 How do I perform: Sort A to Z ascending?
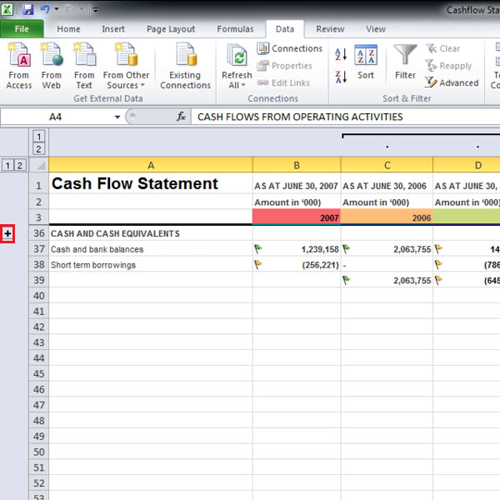[x=341, y=54]
